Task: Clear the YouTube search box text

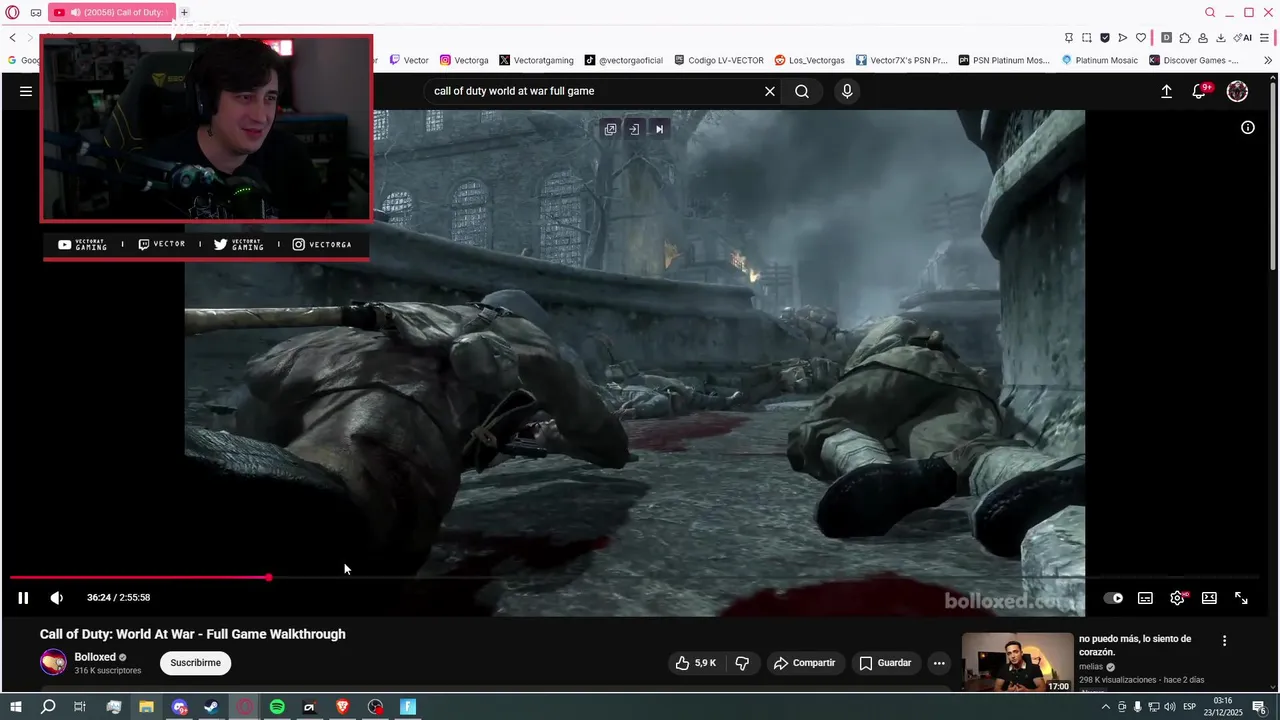Action: pyautogui.click(x=770, y=91)
